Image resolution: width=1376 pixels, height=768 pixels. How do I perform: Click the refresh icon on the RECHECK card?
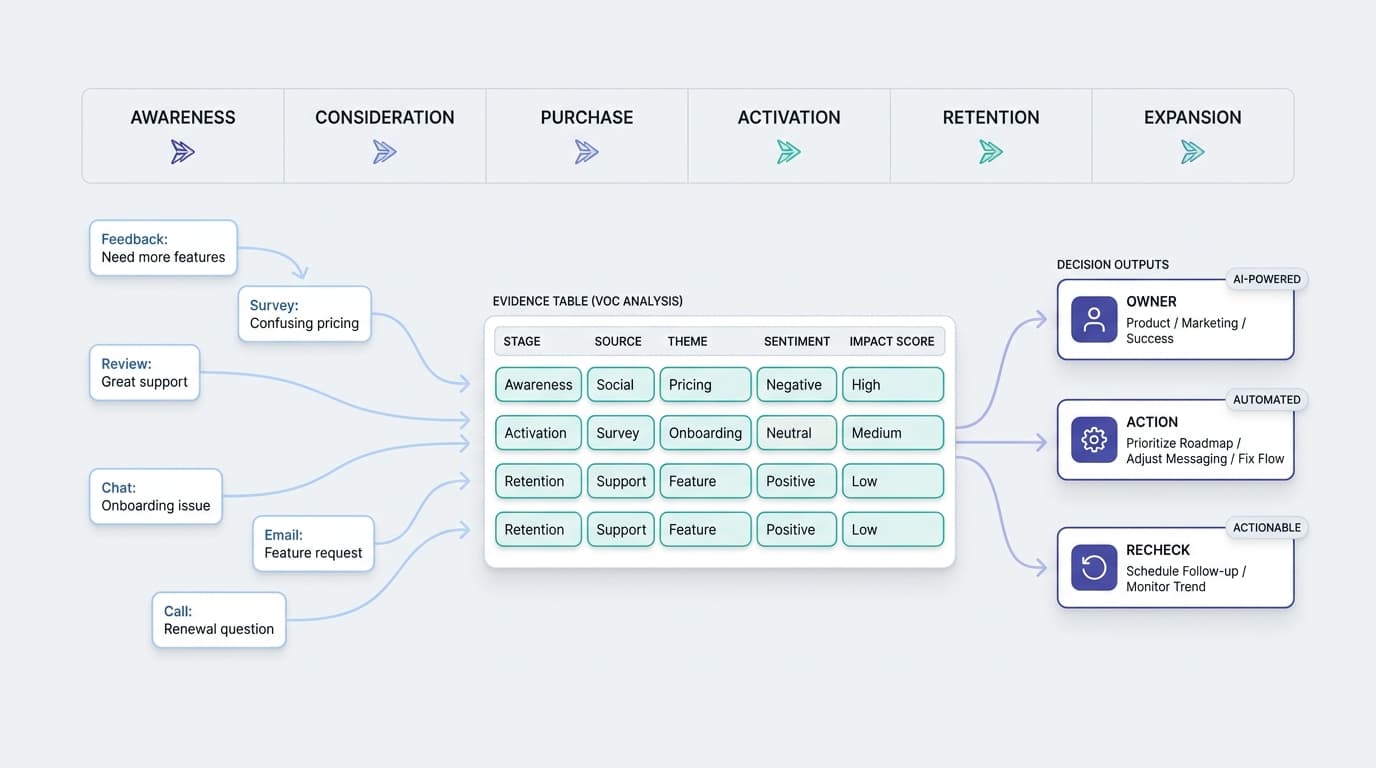1094,568
